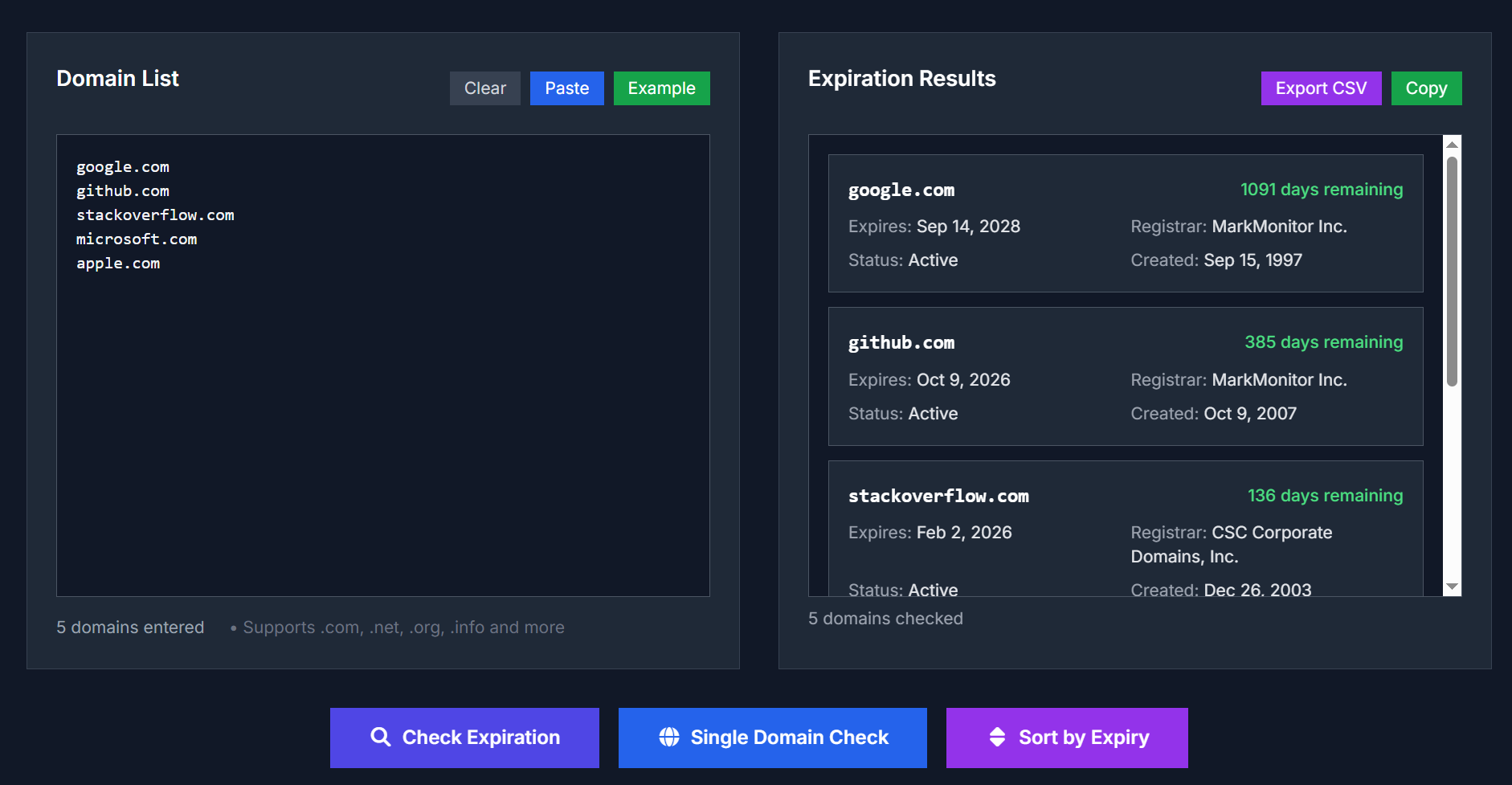
Task: Click the results scrollbar down arrow
Action: coord(1452,587)
